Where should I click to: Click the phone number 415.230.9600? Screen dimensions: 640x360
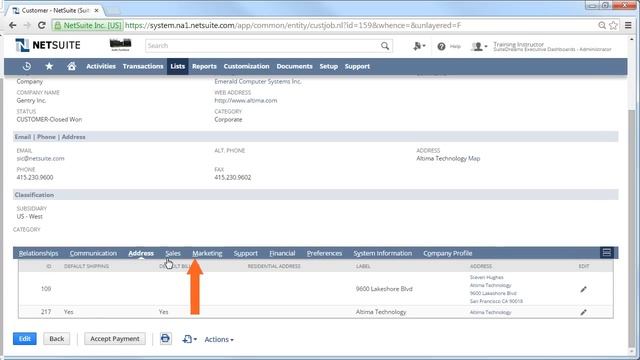[35, 178]
